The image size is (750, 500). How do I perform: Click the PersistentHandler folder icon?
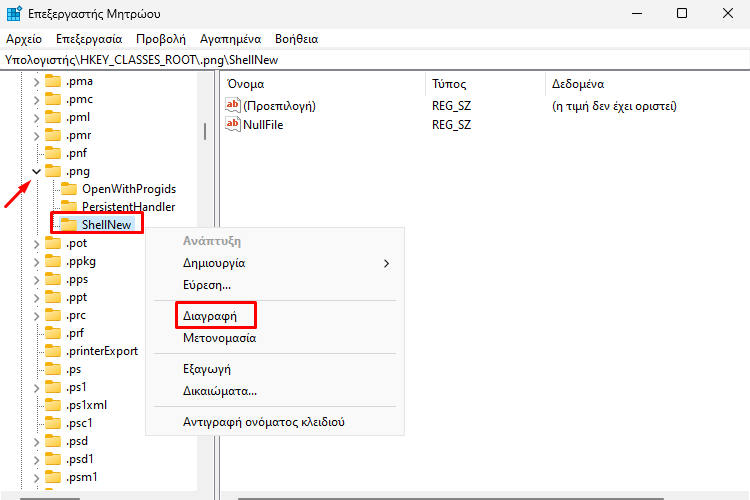(69, 206)
